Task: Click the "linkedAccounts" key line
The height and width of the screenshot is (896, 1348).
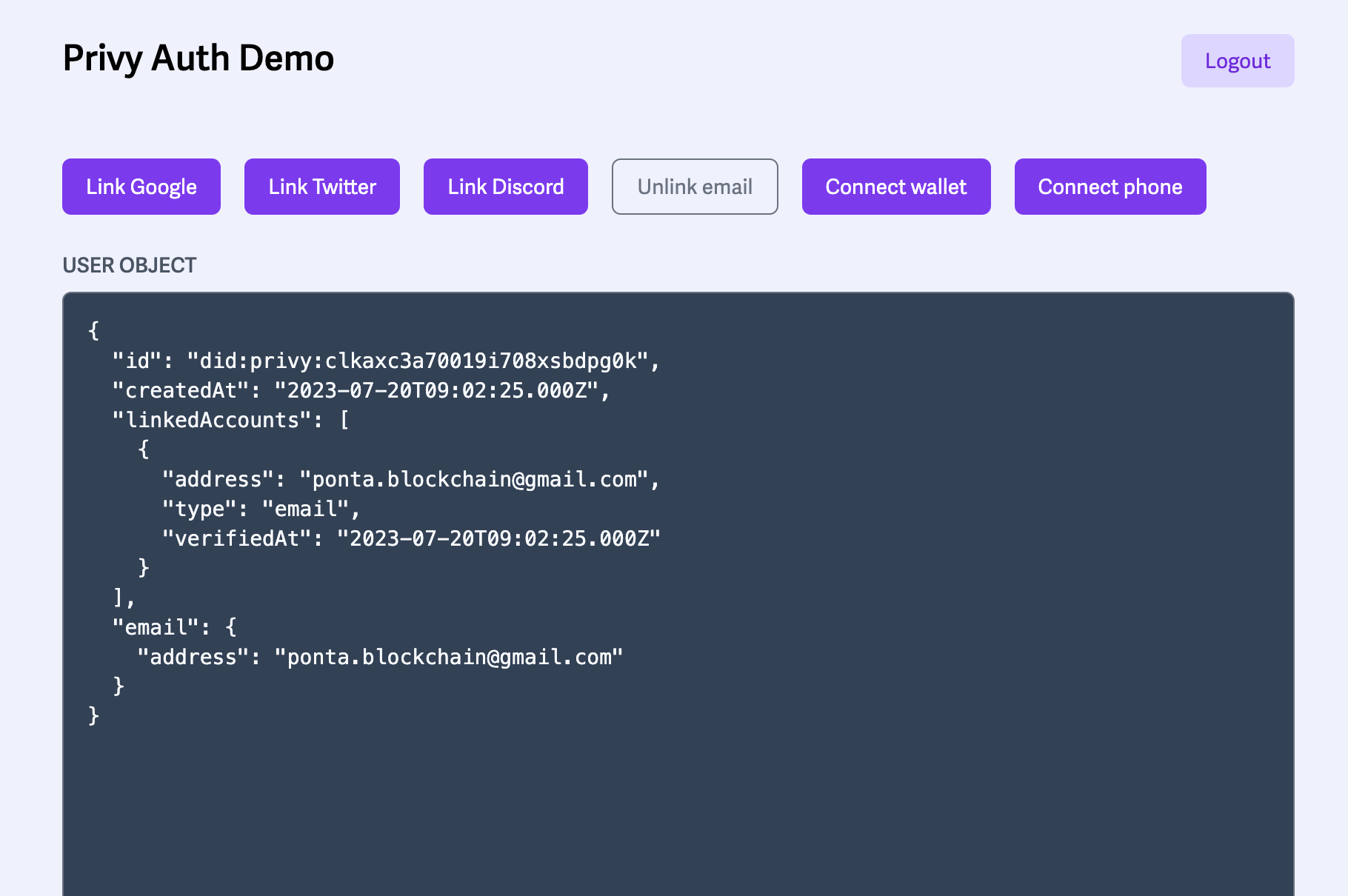Action: point(230,420)
